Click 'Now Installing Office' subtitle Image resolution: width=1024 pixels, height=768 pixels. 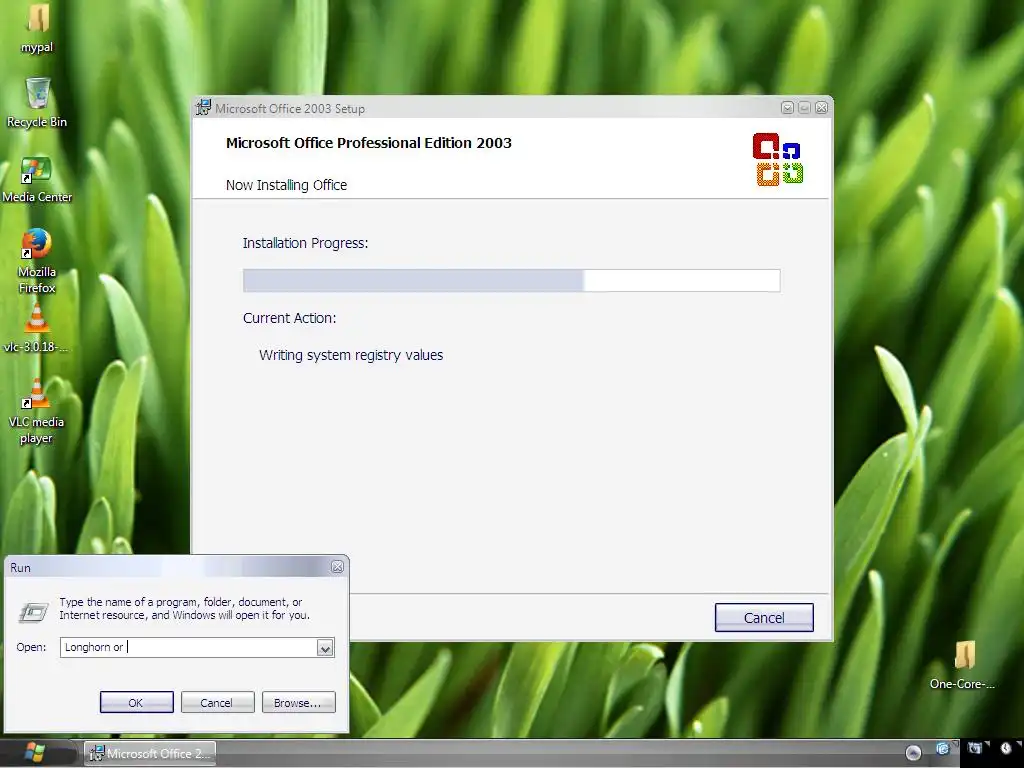286,185
